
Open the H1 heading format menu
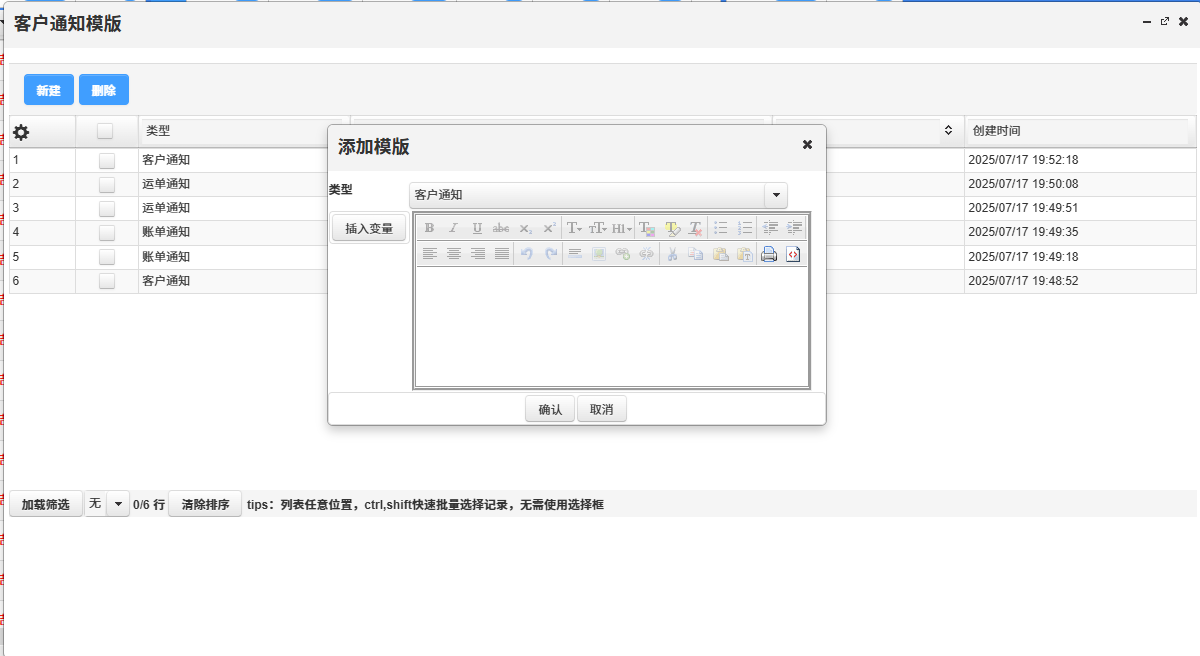click(622, 228)
